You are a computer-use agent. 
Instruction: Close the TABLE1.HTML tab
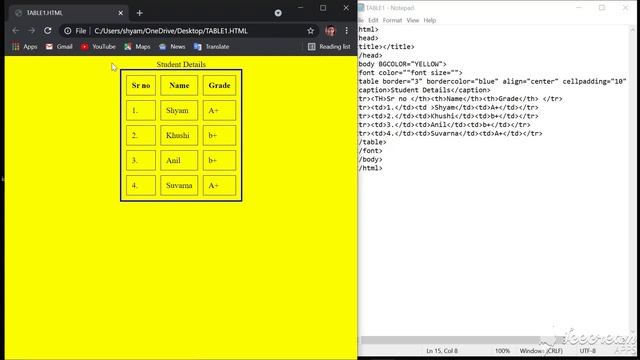click(120, 13)
